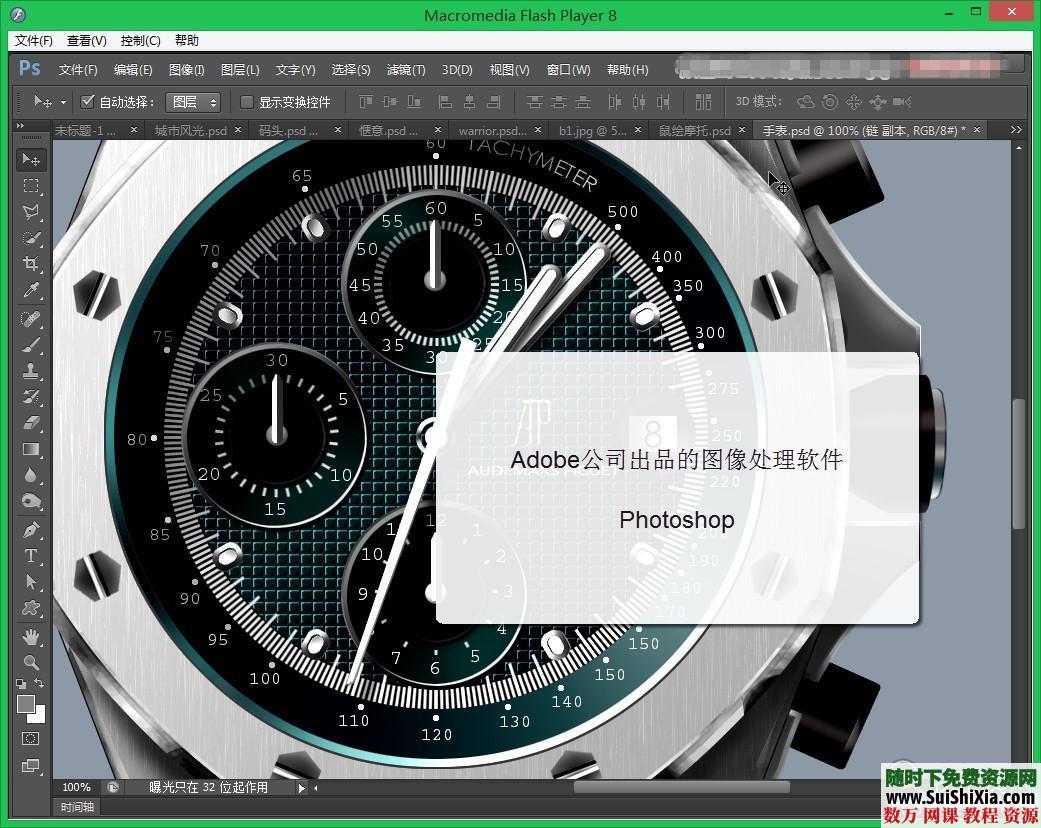Select the Brush tool
1041x828 pixels.
[x=30, y=345]
